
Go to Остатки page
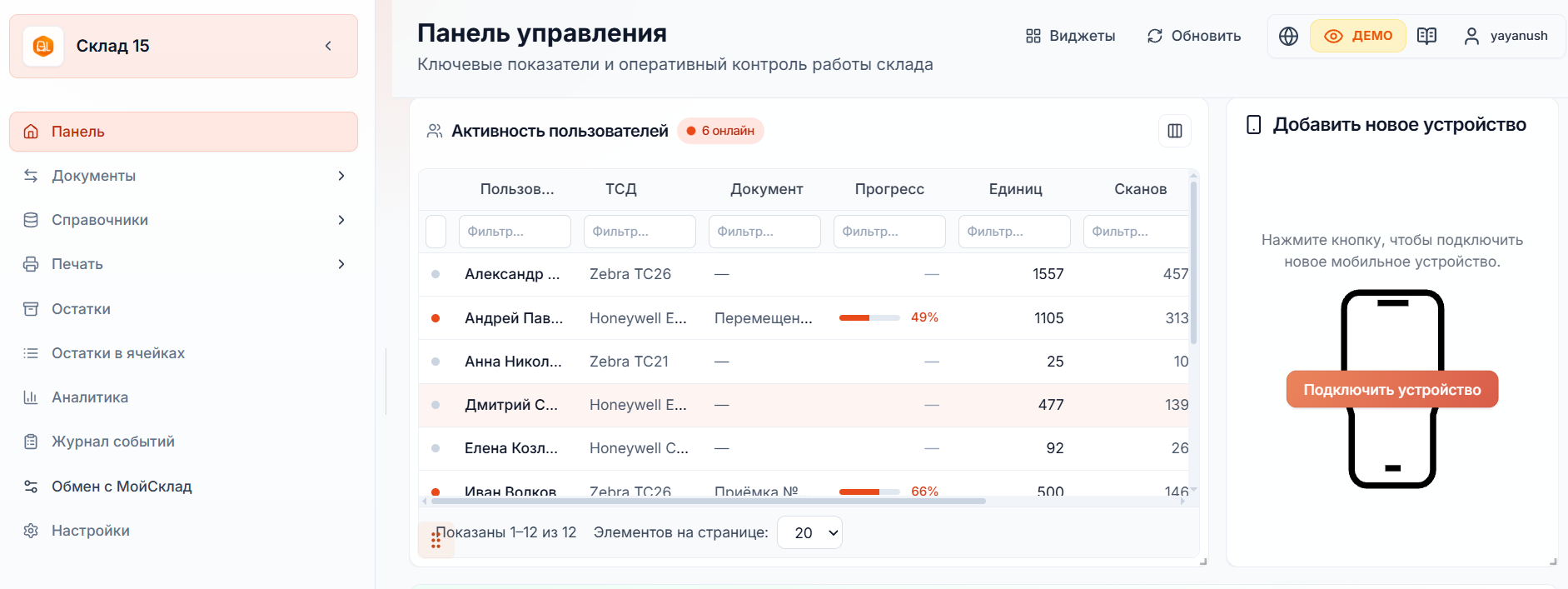pyautogui.click(x=183, y=309)
